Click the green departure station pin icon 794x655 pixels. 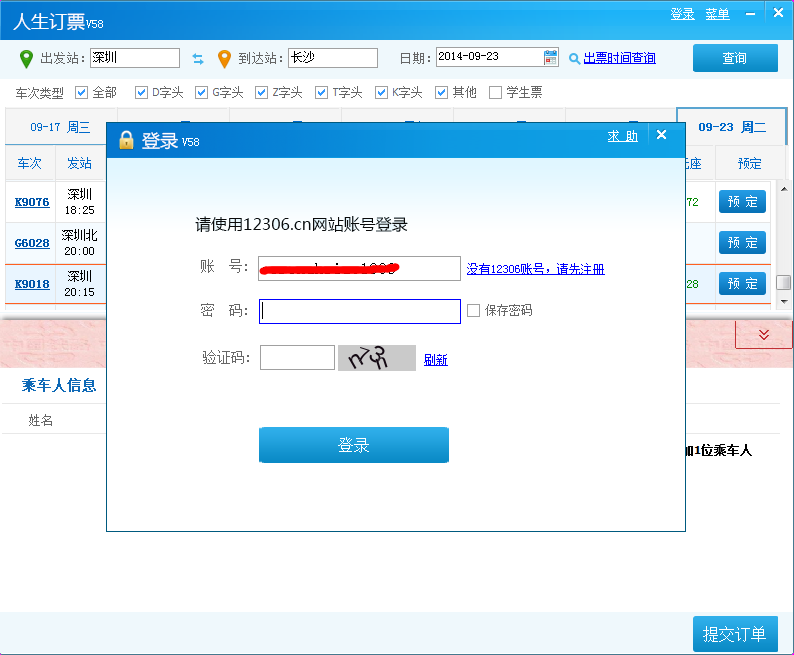pyautogui.click(x=26, y=58)
